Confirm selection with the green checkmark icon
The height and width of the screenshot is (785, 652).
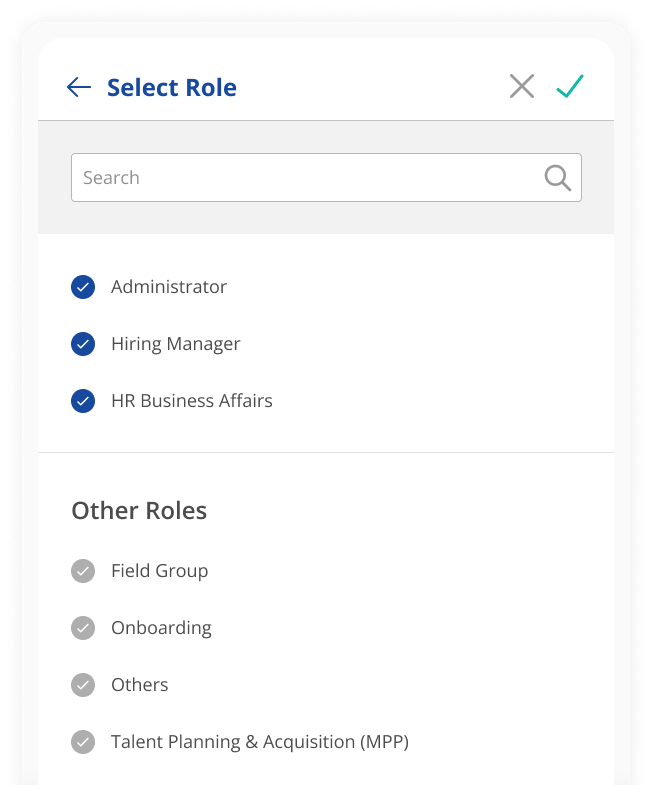[570, 86]
